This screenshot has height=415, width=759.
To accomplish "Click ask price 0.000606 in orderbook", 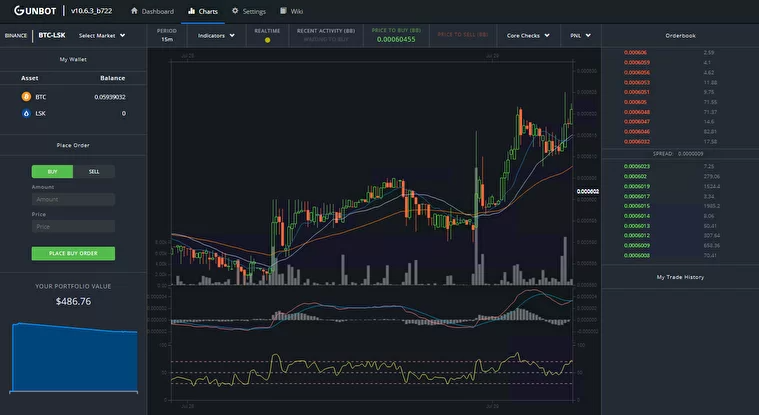I will click(635, 52).
